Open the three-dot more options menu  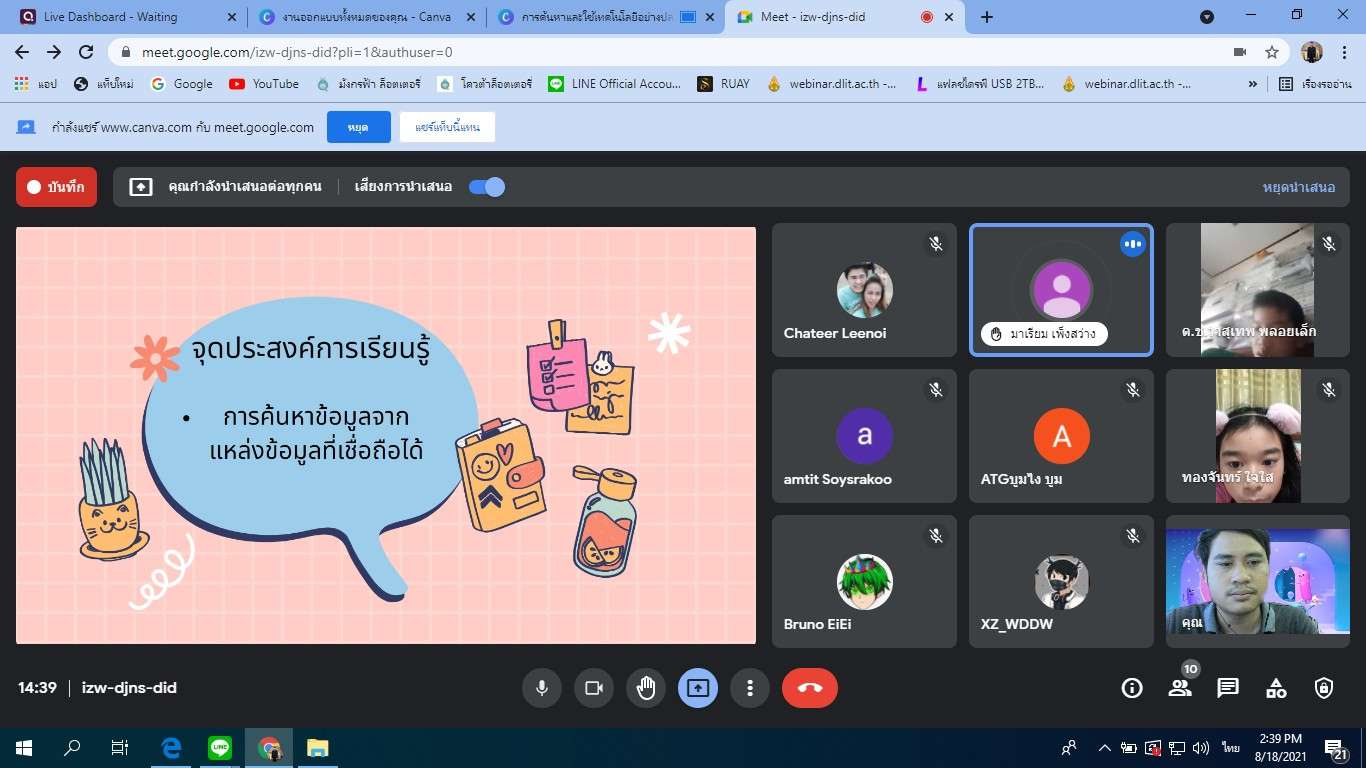(x=750, y=688)
